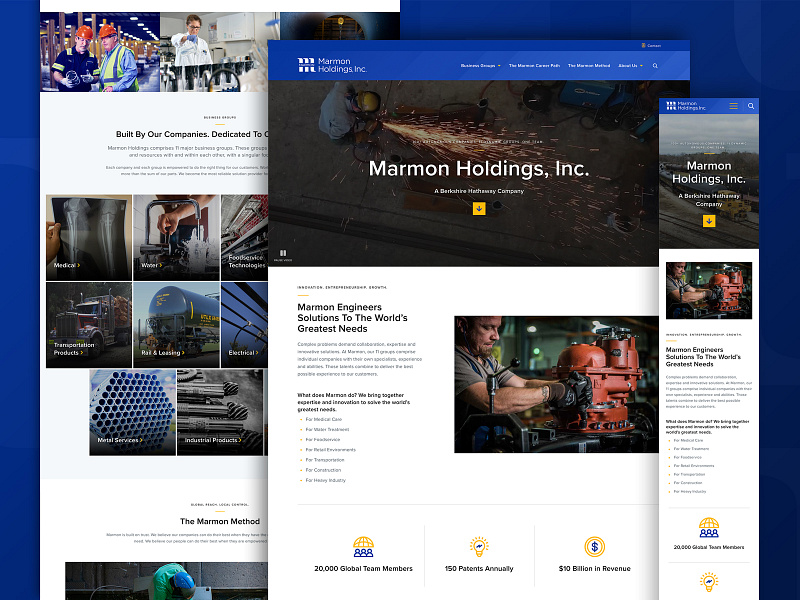
Task: Click 'For Heavy Industry' in desktop list
Action: pyautogui.click(x=326, y=481)
